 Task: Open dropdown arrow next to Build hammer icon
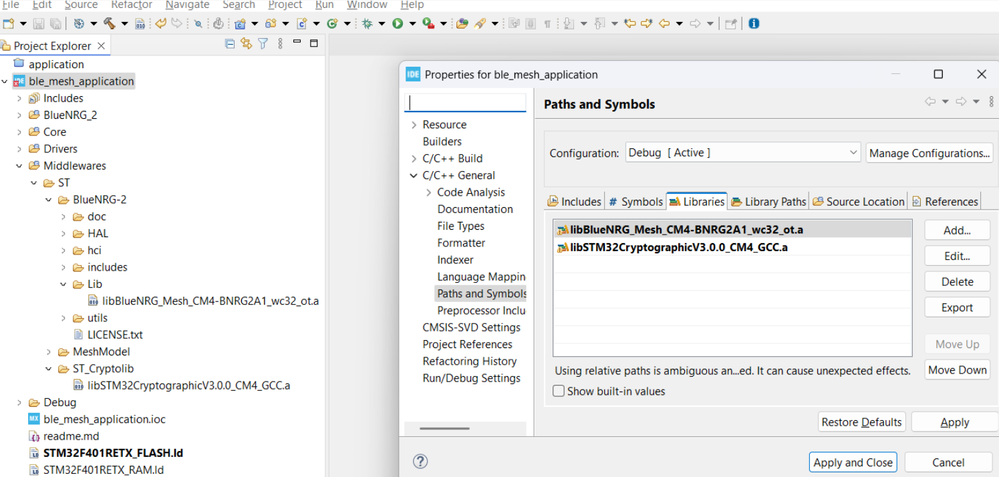point(124,24)
